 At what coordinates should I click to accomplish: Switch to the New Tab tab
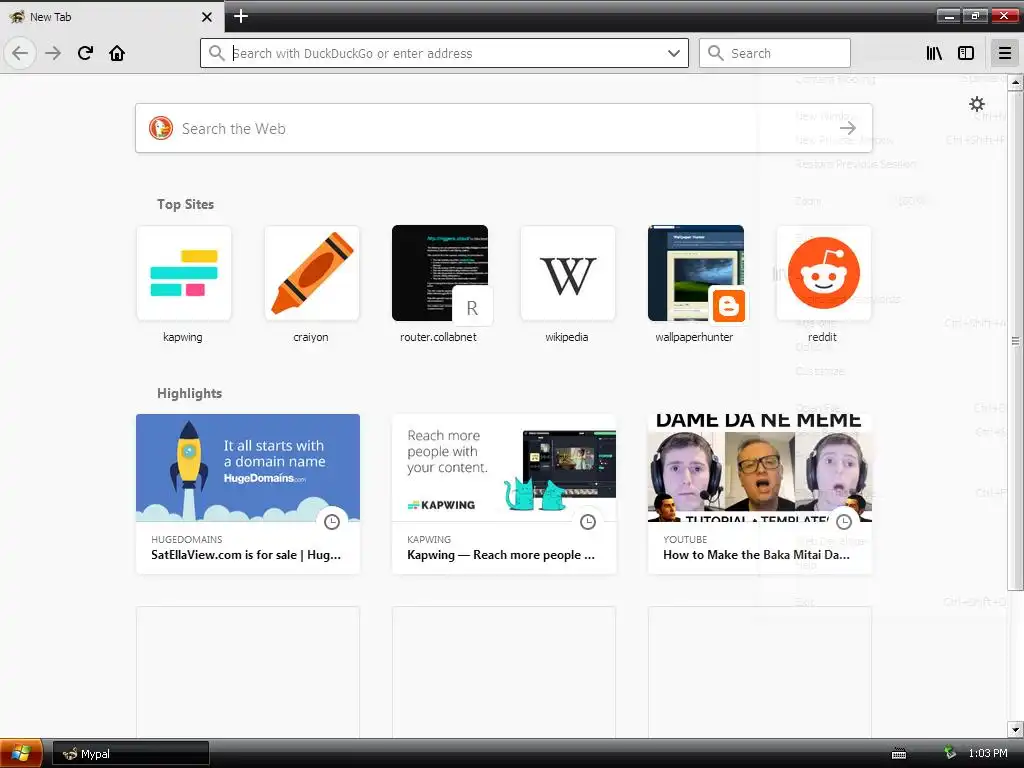pyautogui.click(x=112, y=16)
